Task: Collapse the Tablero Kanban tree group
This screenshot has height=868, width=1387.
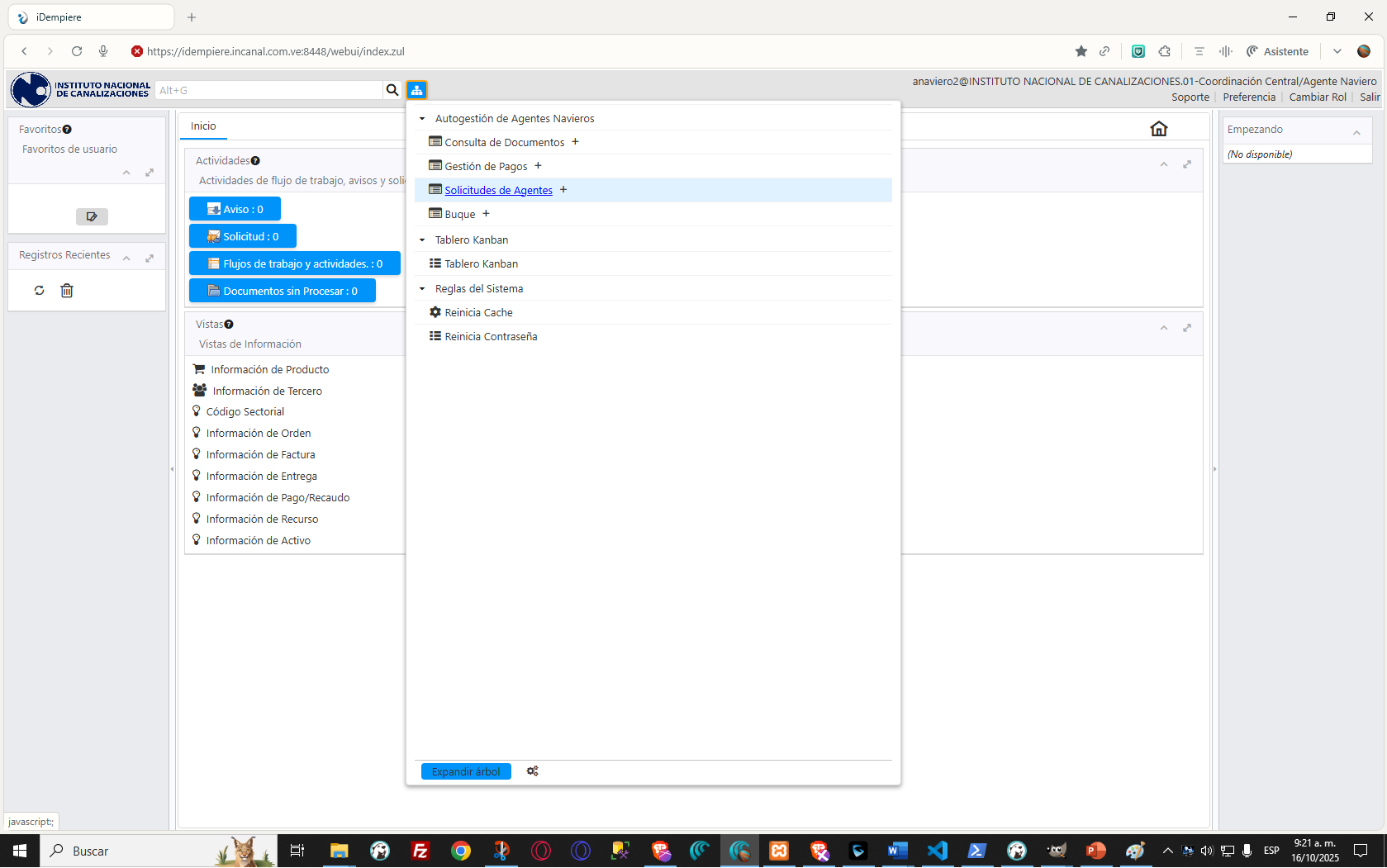Action: pos(422,240)
